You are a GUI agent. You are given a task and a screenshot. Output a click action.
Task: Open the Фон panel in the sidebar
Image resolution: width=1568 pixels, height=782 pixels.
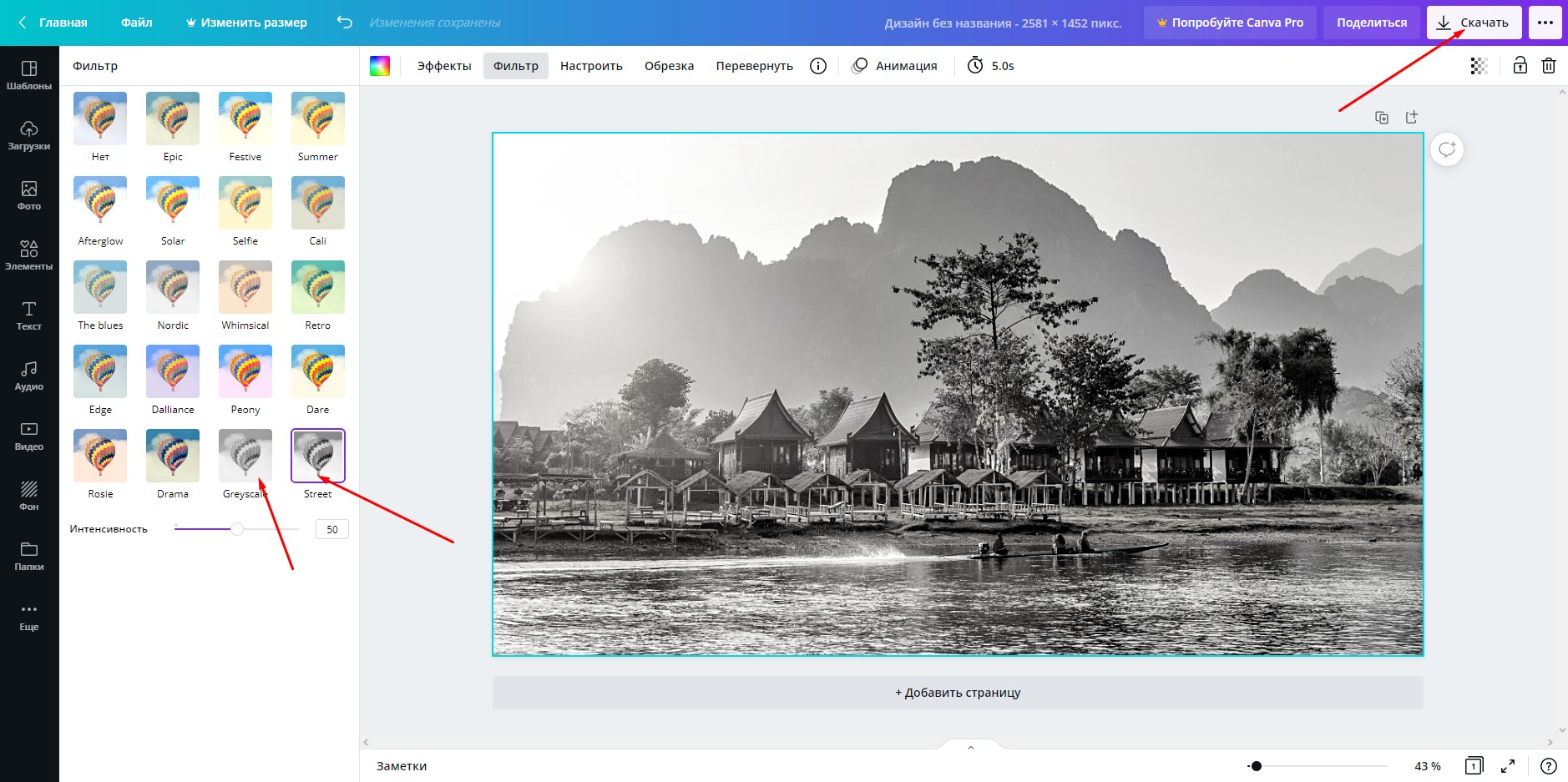tap(29, 496)
